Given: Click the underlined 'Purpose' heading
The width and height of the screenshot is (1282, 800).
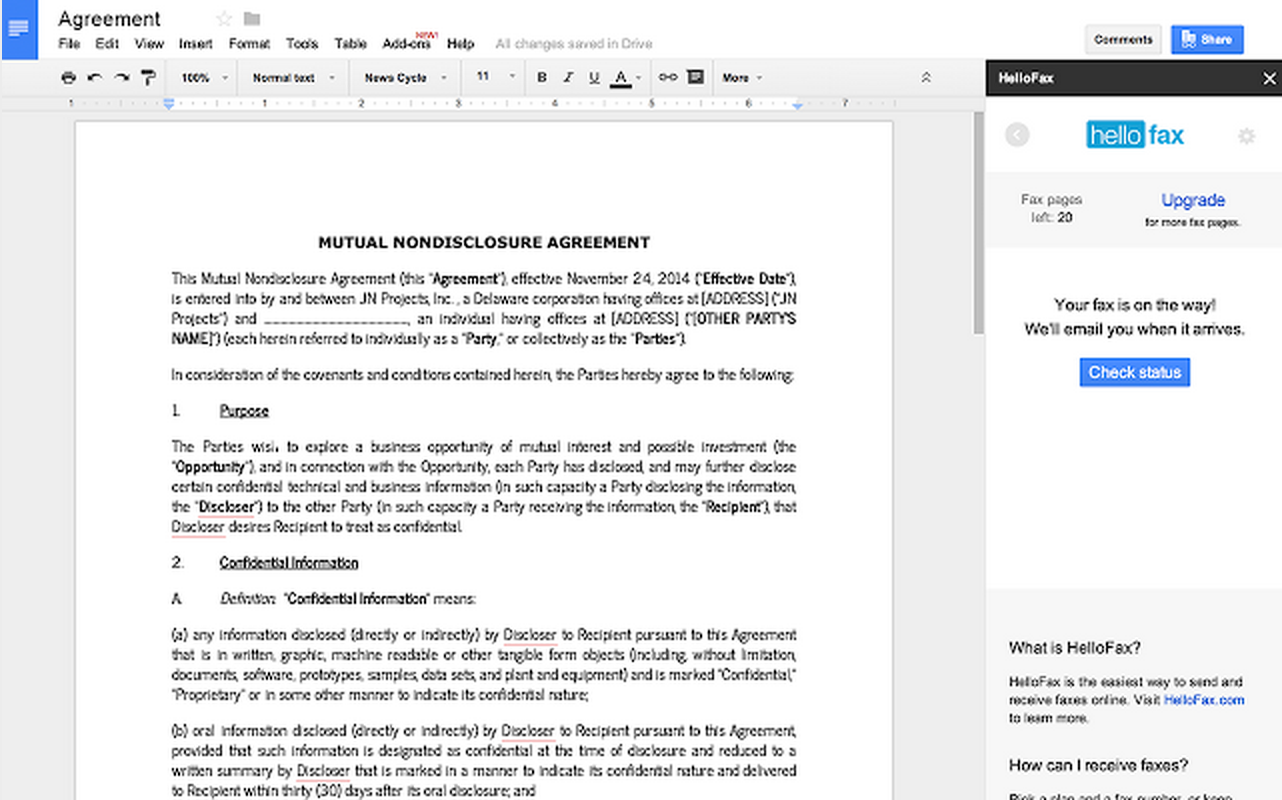Looking at the screenshot, I should click(244, 411).
